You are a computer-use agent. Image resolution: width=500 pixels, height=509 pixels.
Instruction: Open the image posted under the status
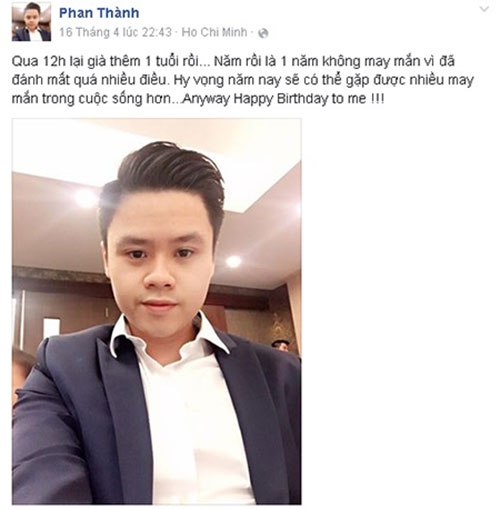tap(157, 311)
